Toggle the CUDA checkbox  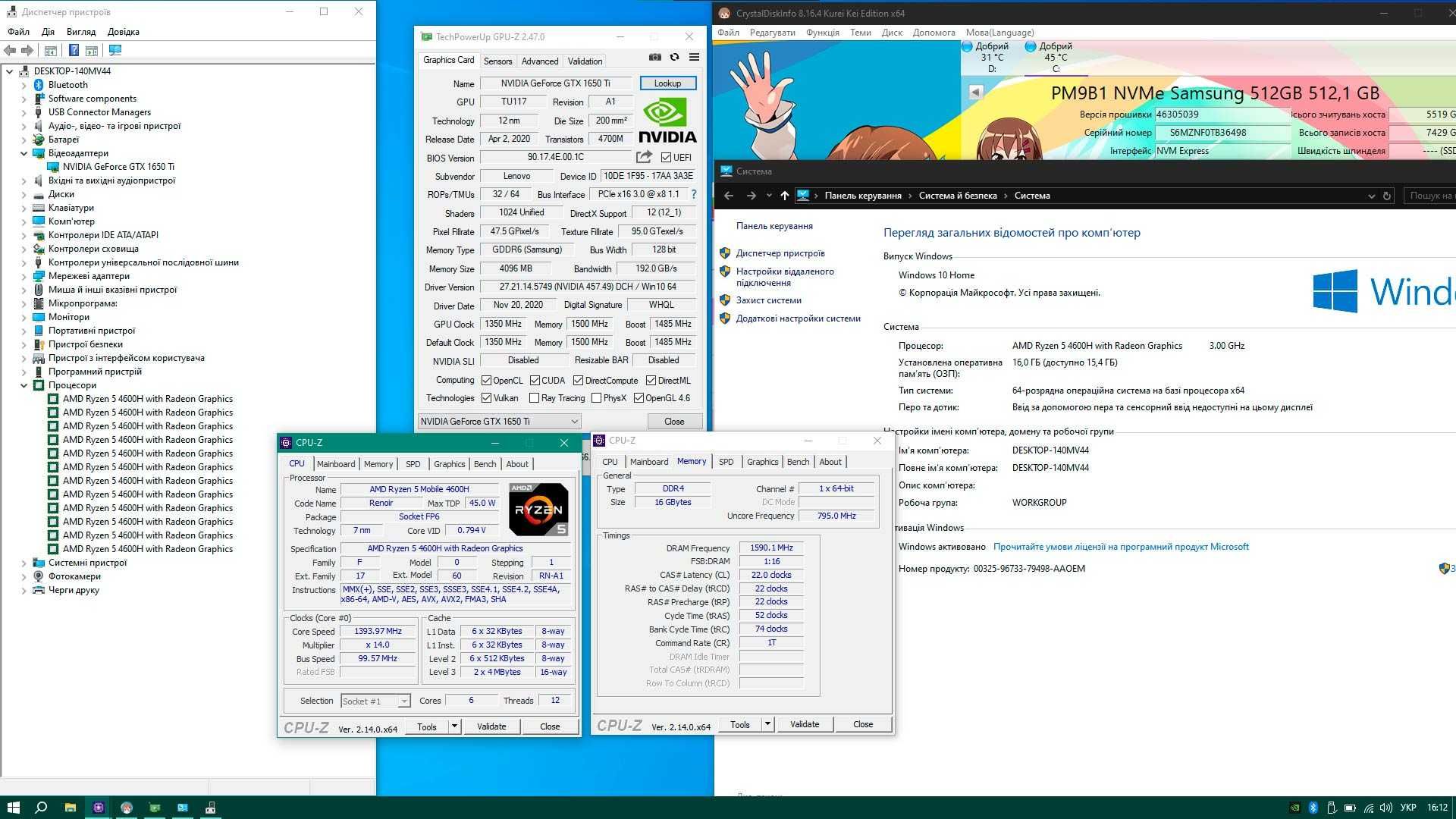tap(535, 381)
